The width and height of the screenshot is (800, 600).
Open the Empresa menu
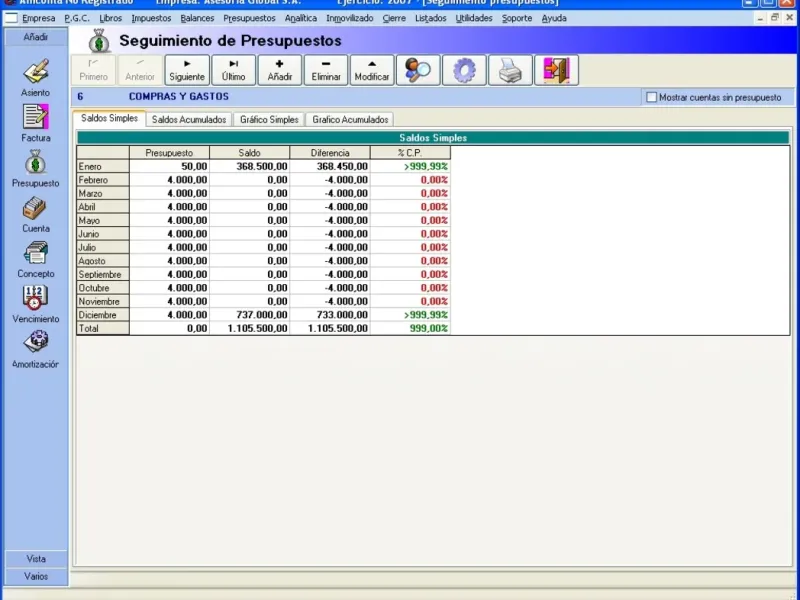38,18
